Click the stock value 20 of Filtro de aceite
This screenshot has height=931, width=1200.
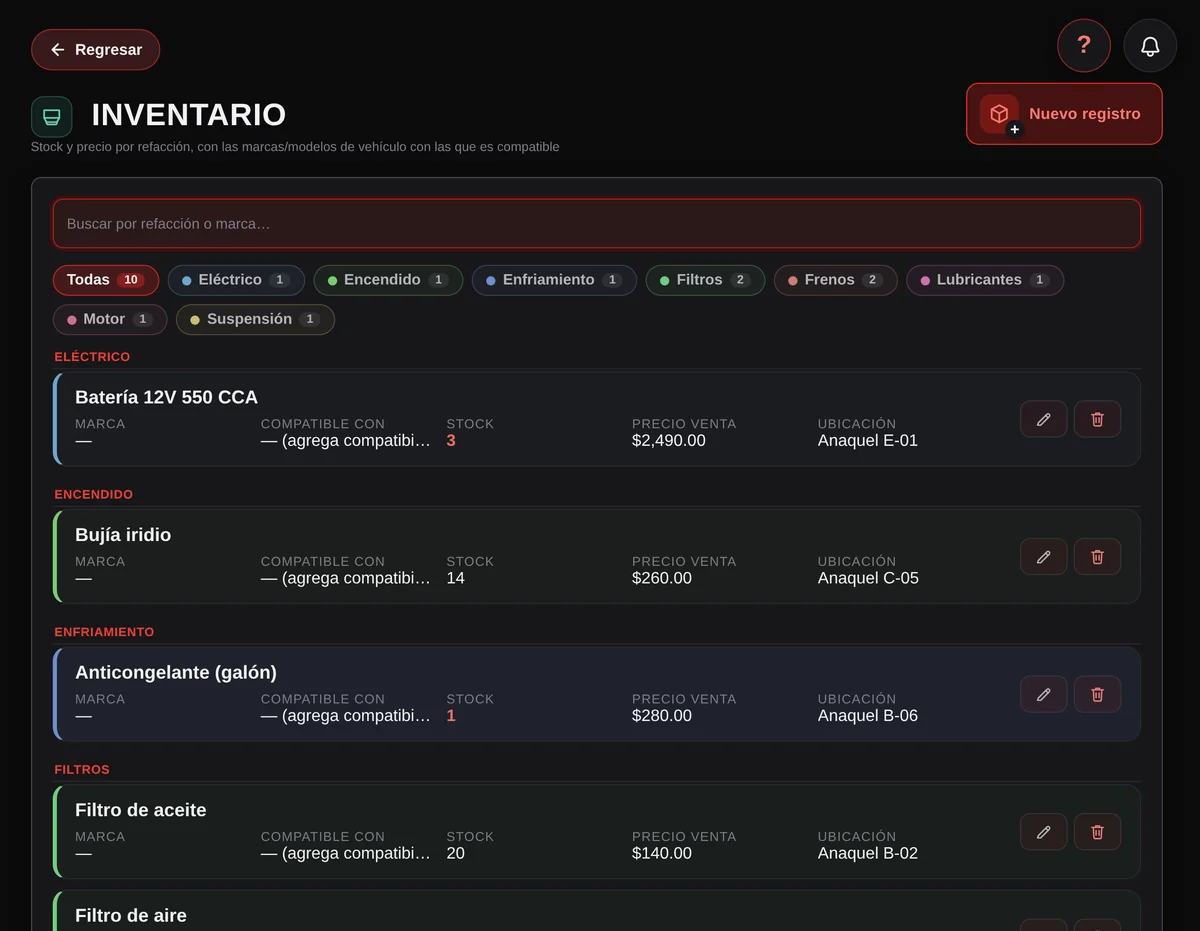pyautogui.click(x=456, y=853)
